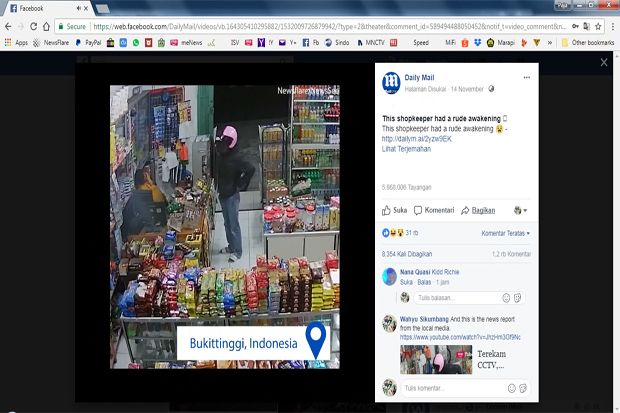Reload the page with the refresh icon

pyautogui.click(x=34, y=27)
